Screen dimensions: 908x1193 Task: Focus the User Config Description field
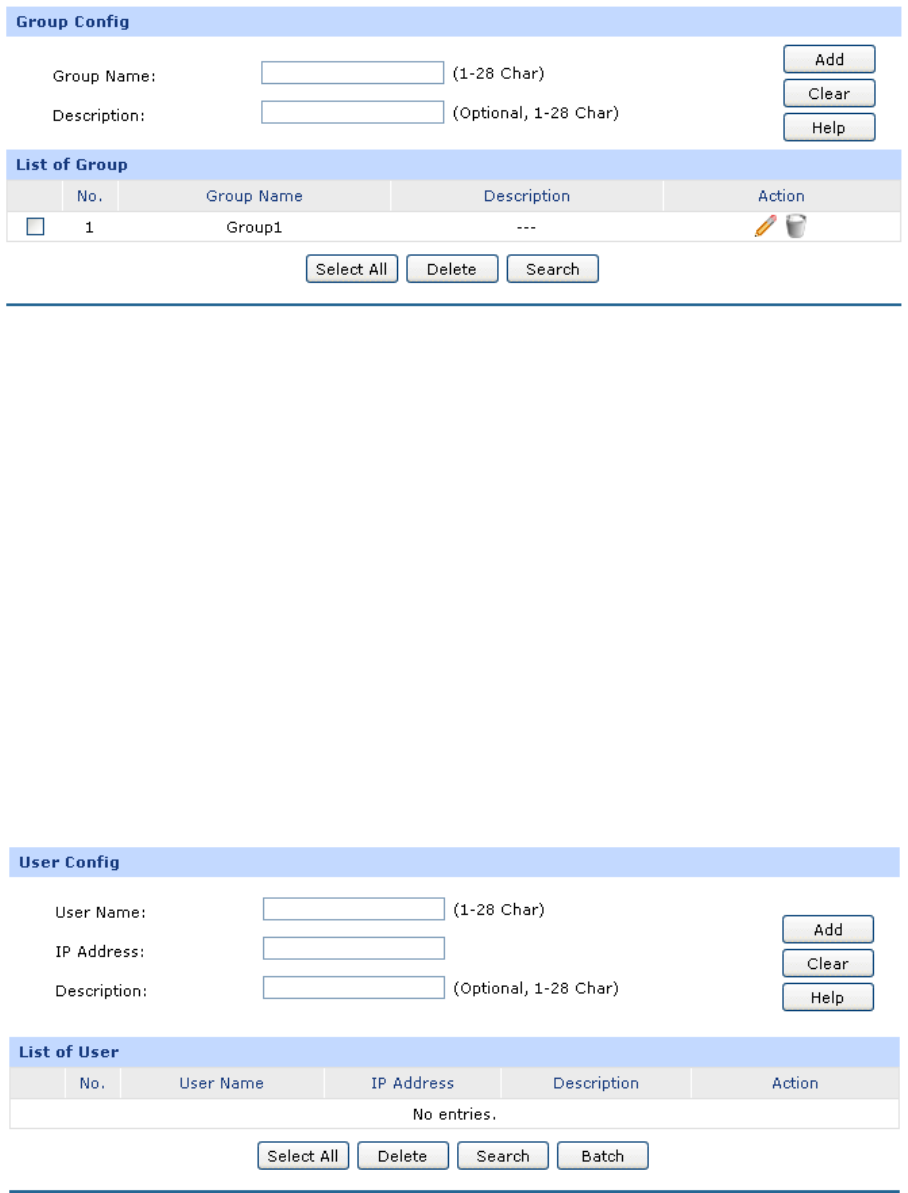[354, 988]
